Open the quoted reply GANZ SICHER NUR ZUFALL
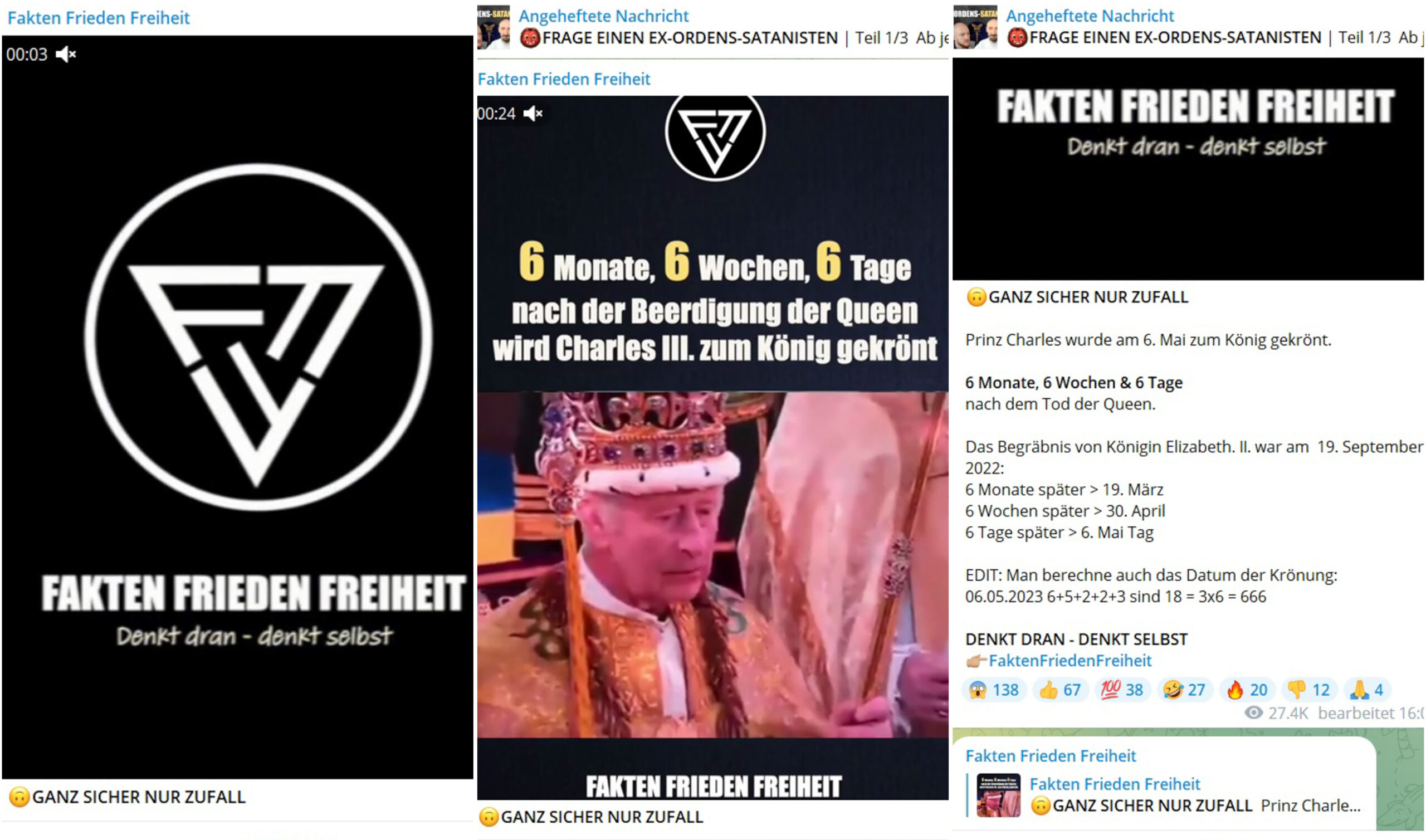The height and width of the screenshot is (840, 1426). (1171, 795)
